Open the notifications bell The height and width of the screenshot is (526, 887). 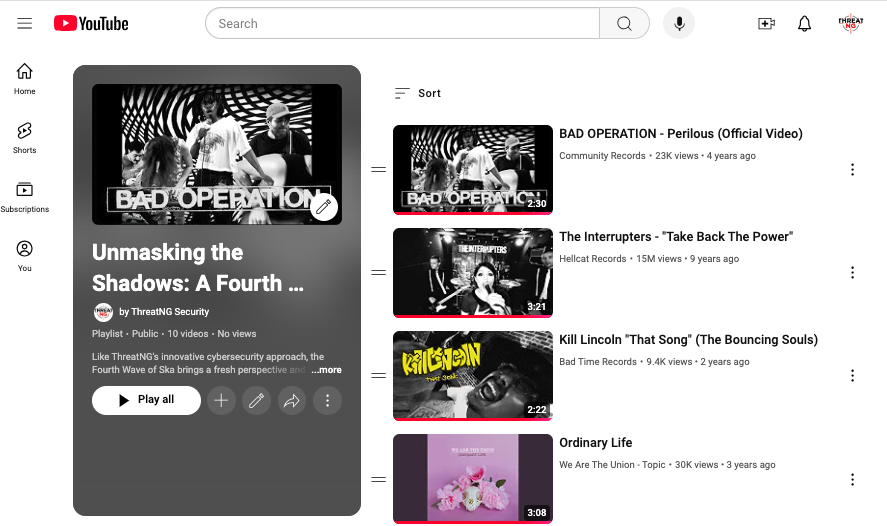pos(804,23)
